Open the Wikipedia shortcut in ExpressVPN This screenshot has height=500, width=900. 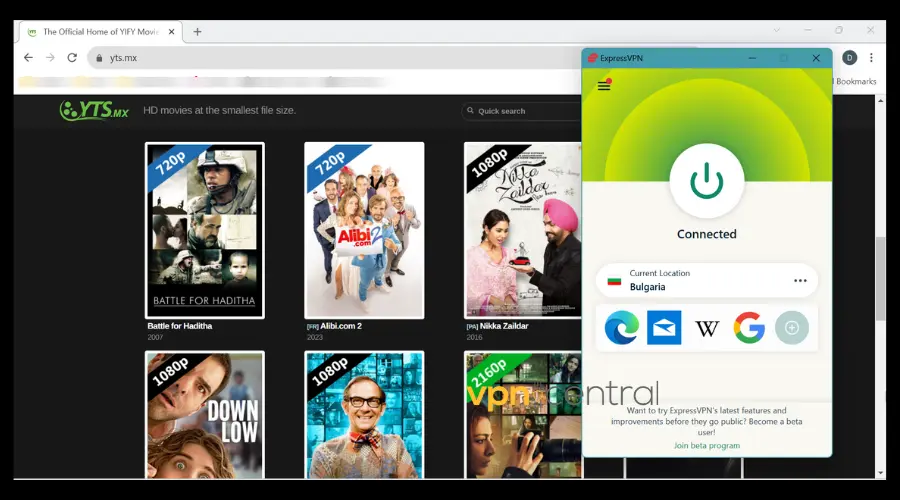(x=707, y=328)
